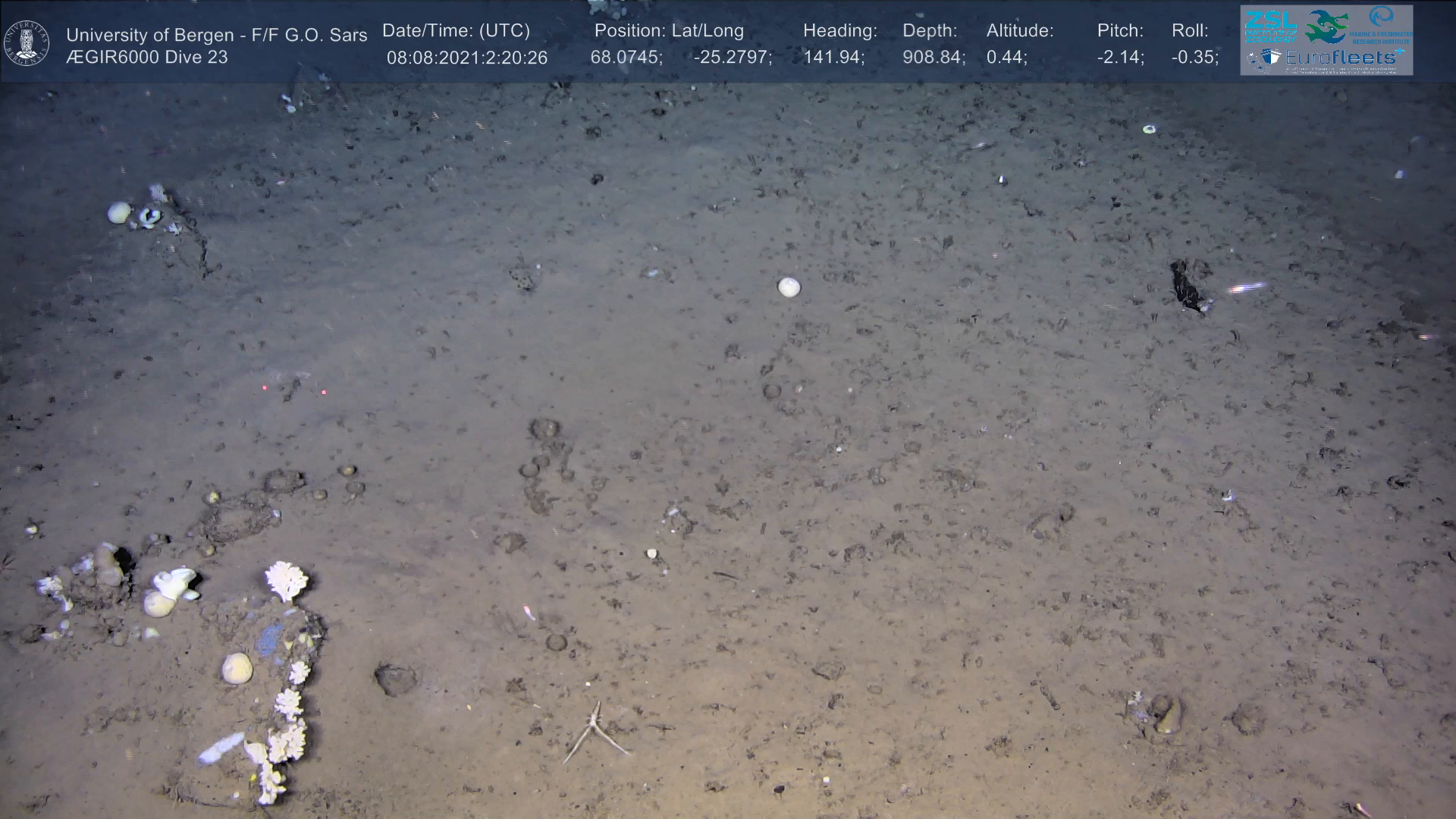Click the left red laser scale dot
1456x819 pixels.
[x=265, y=388]
